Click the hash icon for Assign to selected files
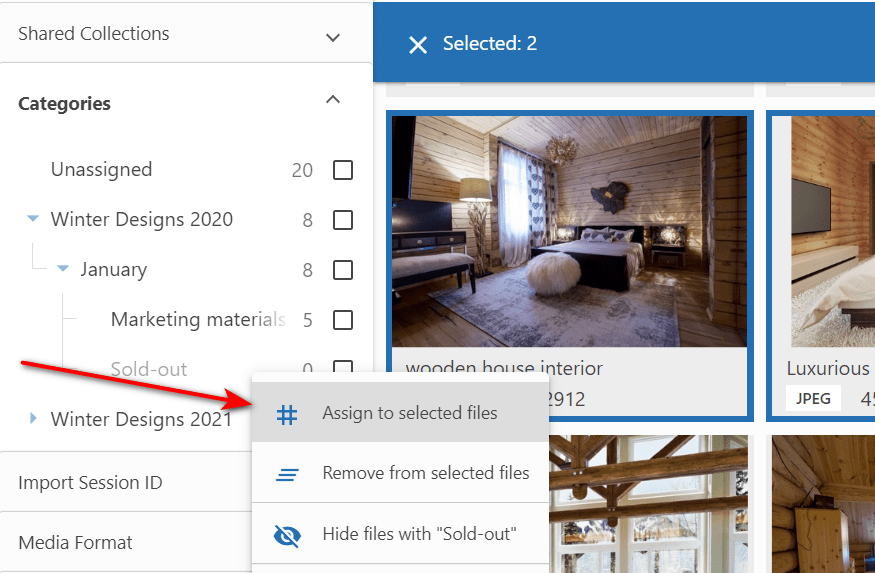Screen dimensions: 875x573 click(x=287, y=414)
